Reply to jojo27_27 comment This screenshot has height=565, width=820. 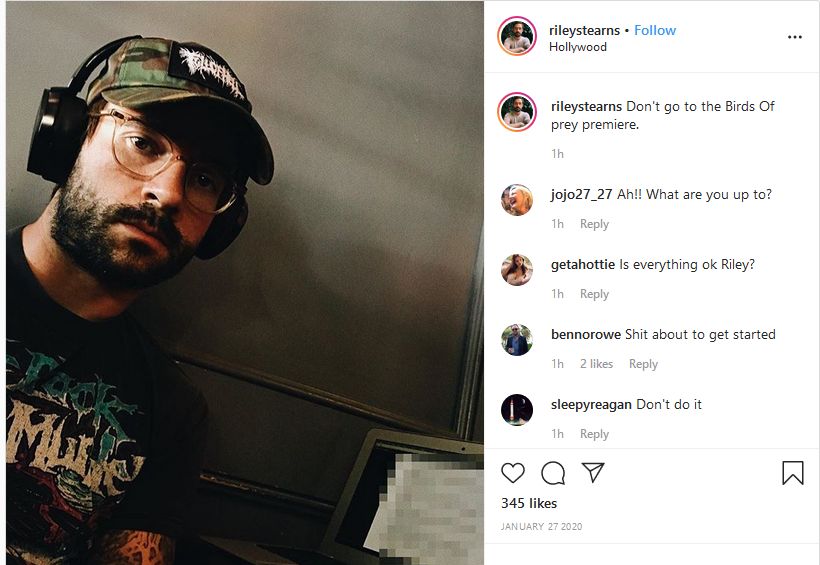click(594, 224)
